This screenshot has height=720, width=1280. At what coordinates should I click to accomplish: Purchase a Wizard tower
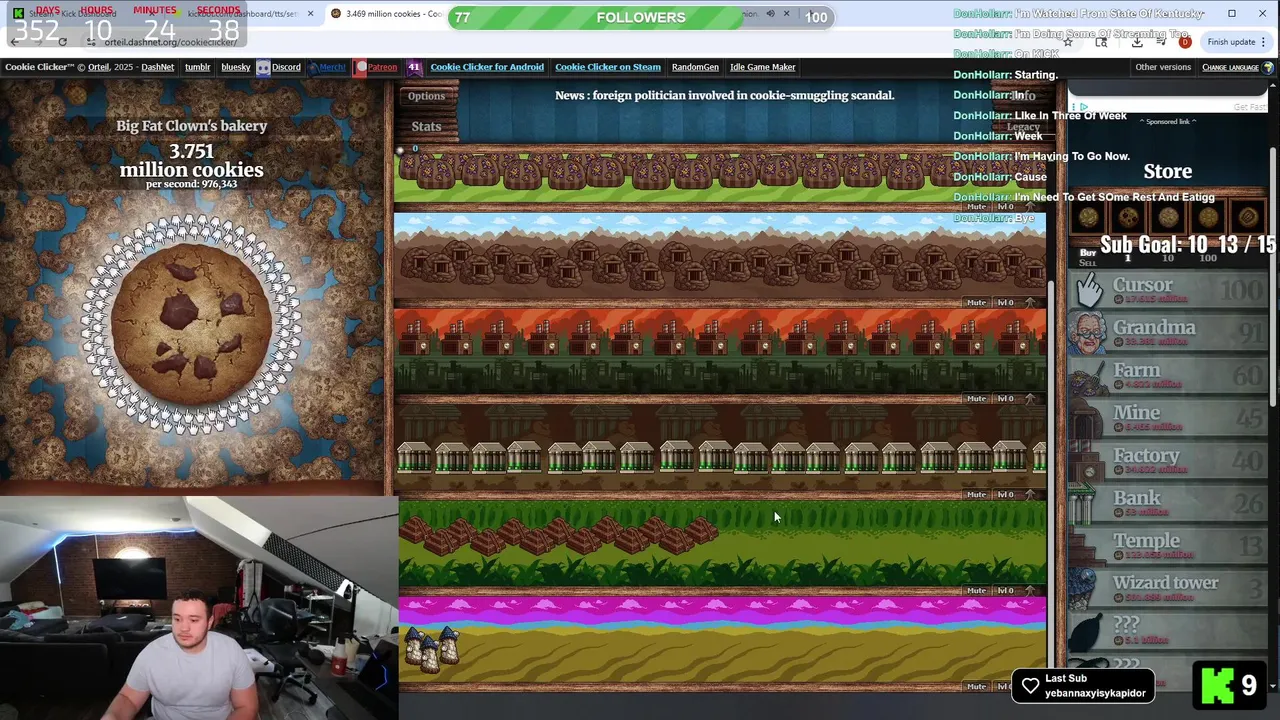pyautogui.click(x=1168, y=588)
